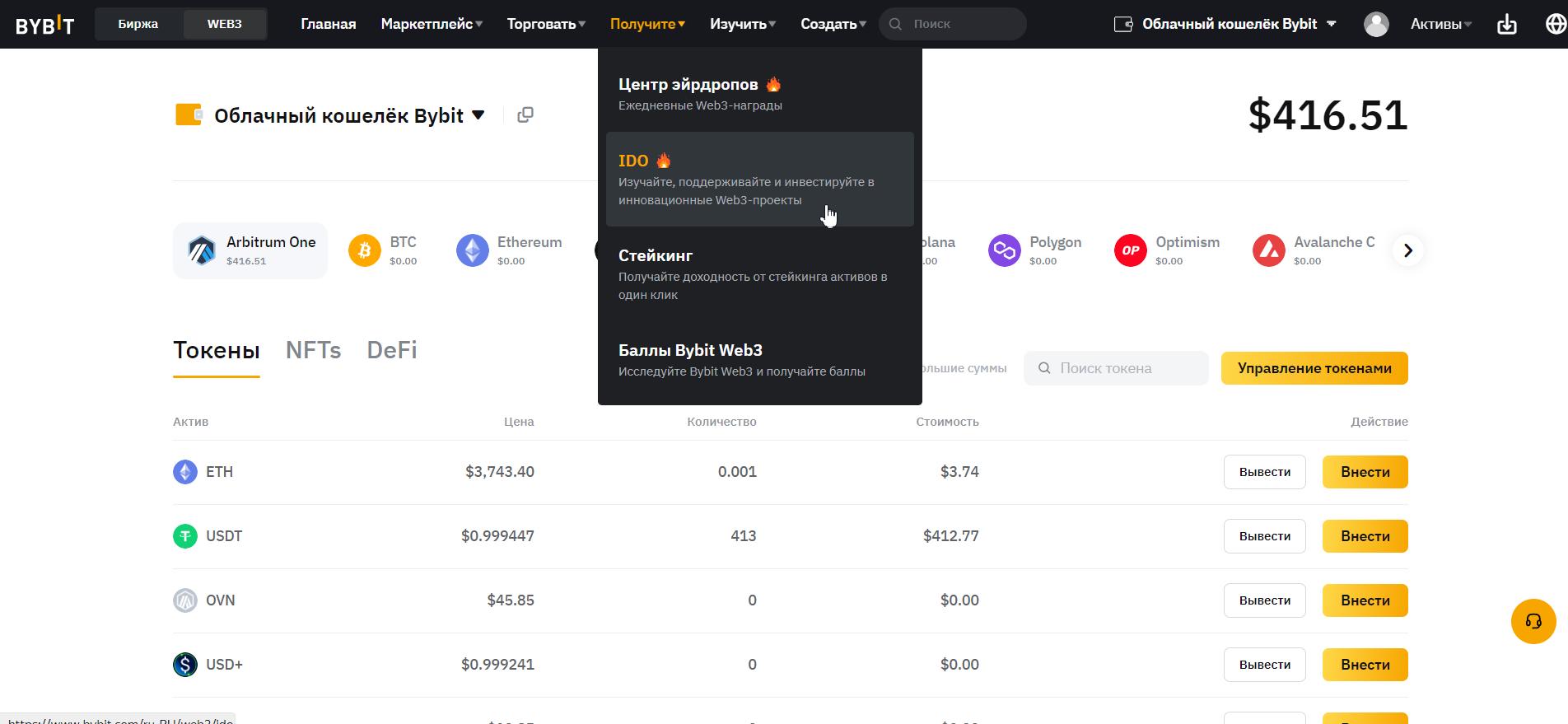This screenshot has width=1568, height=724.
Task: Click the ETH price $3,743.40
Action: coord(500,472)
